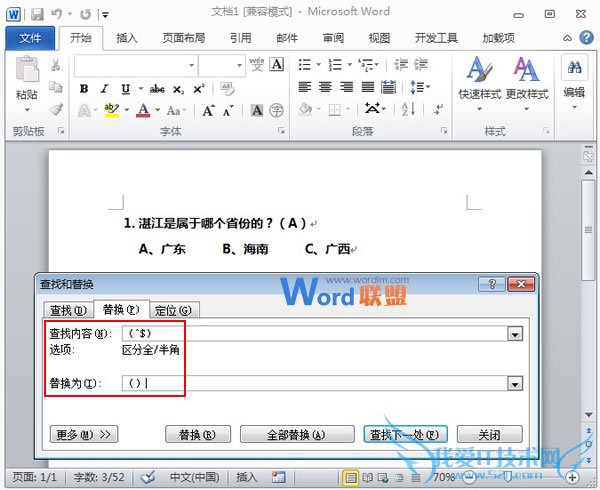Click the binoculars Editing (编辑) icon
The width and height of the screenshot is (600, 490).
(574, 75)
